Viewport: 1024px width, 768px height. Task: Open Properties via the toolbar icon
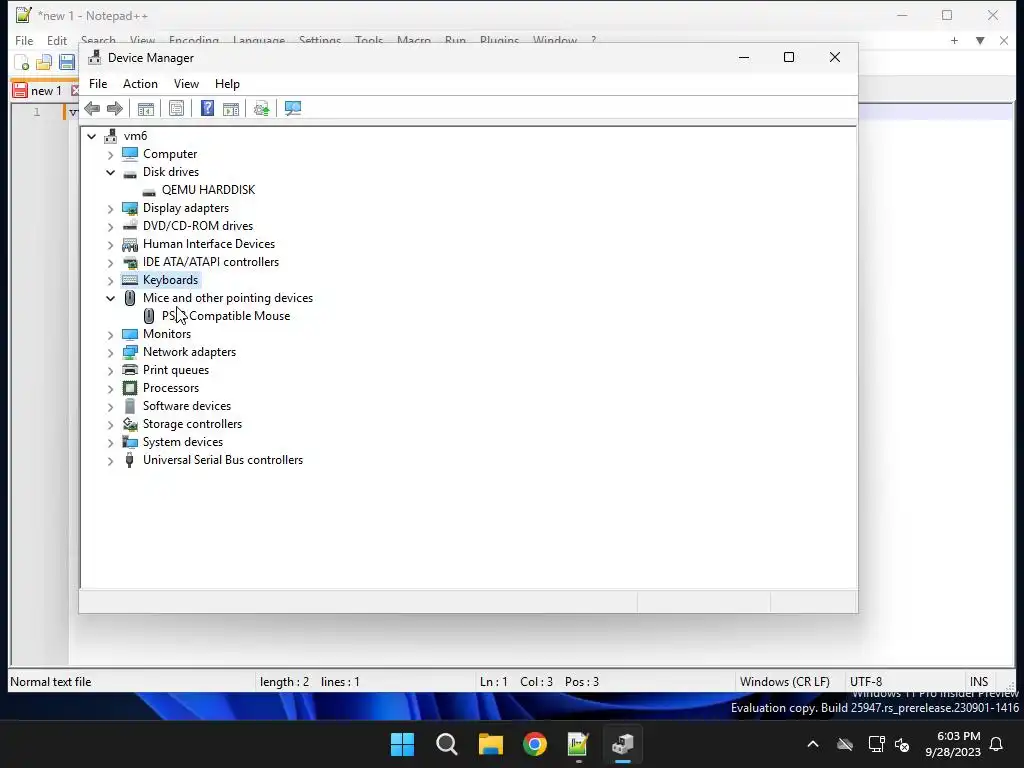(x=176, y=108)
